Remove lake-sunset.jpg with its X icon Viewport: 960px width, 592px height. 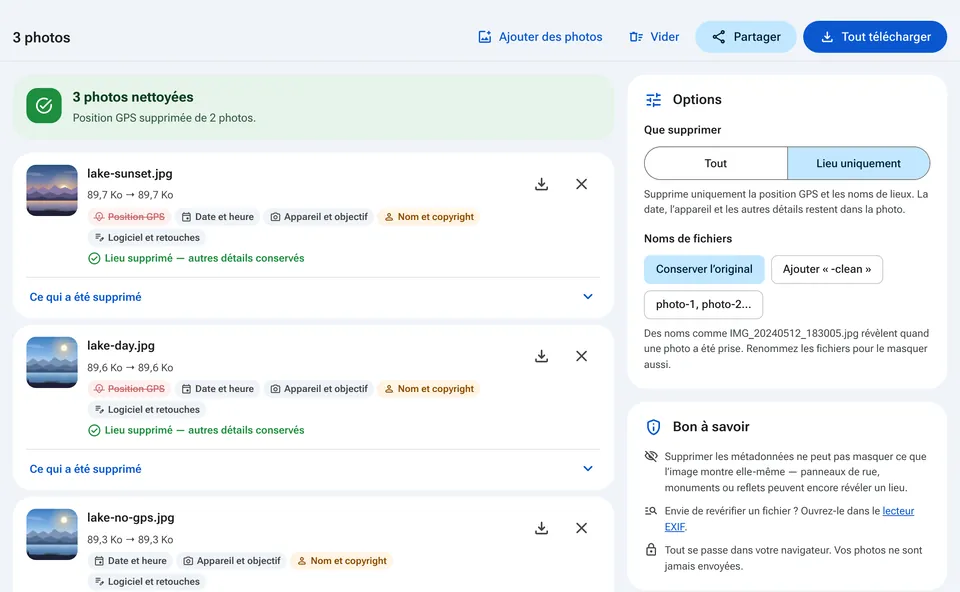coord(582,184)
